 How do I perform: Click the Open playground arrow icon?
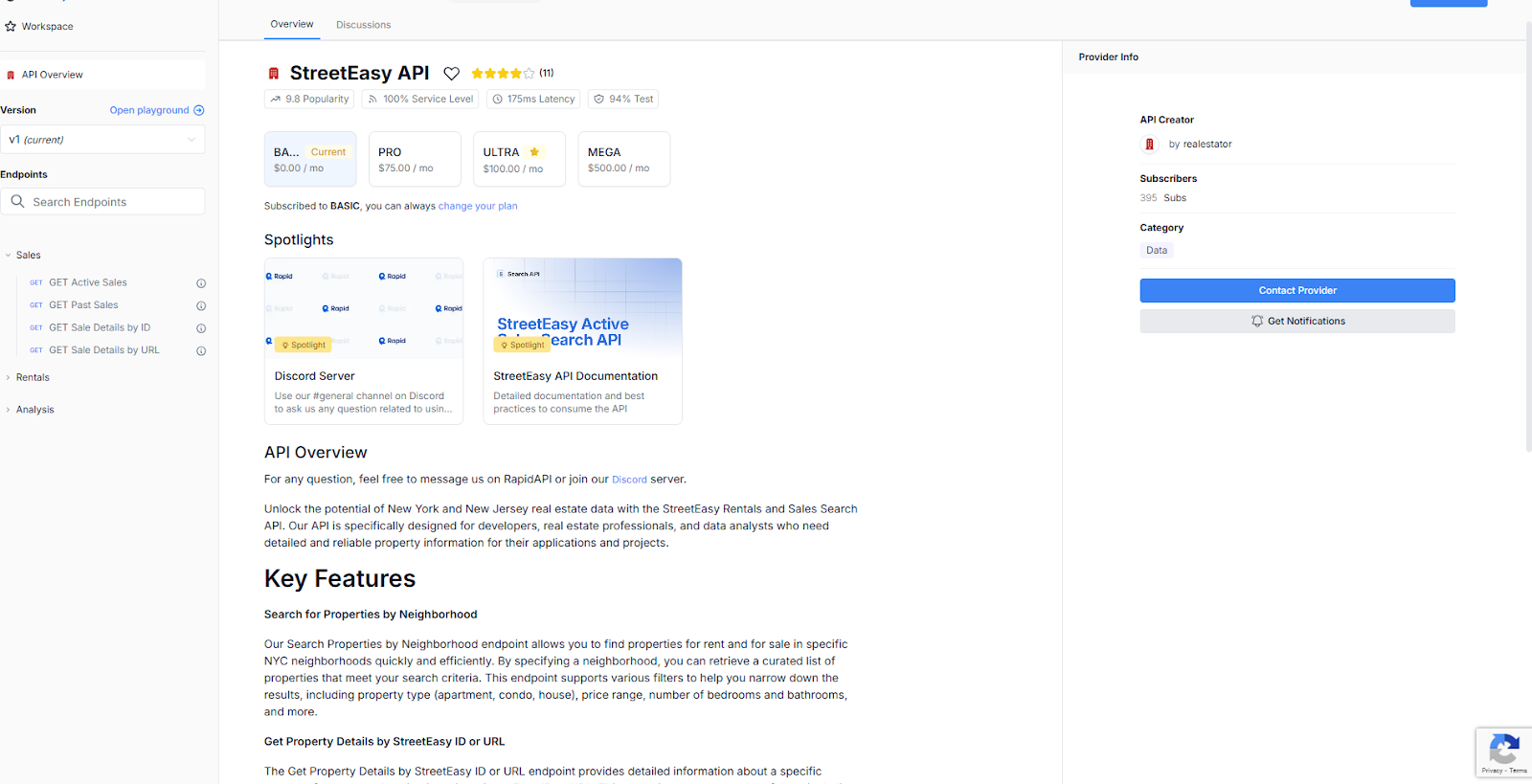pos(199,110)
